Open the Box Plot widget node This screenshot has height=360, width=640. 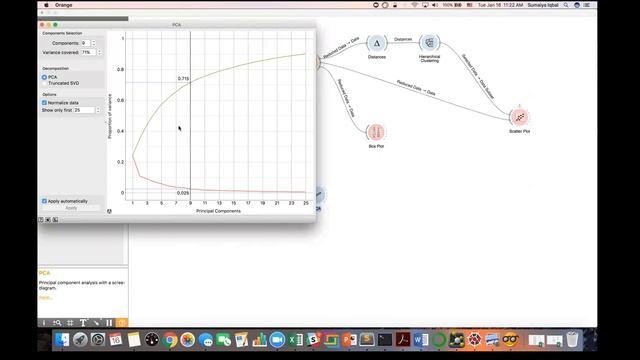(376, 132)
